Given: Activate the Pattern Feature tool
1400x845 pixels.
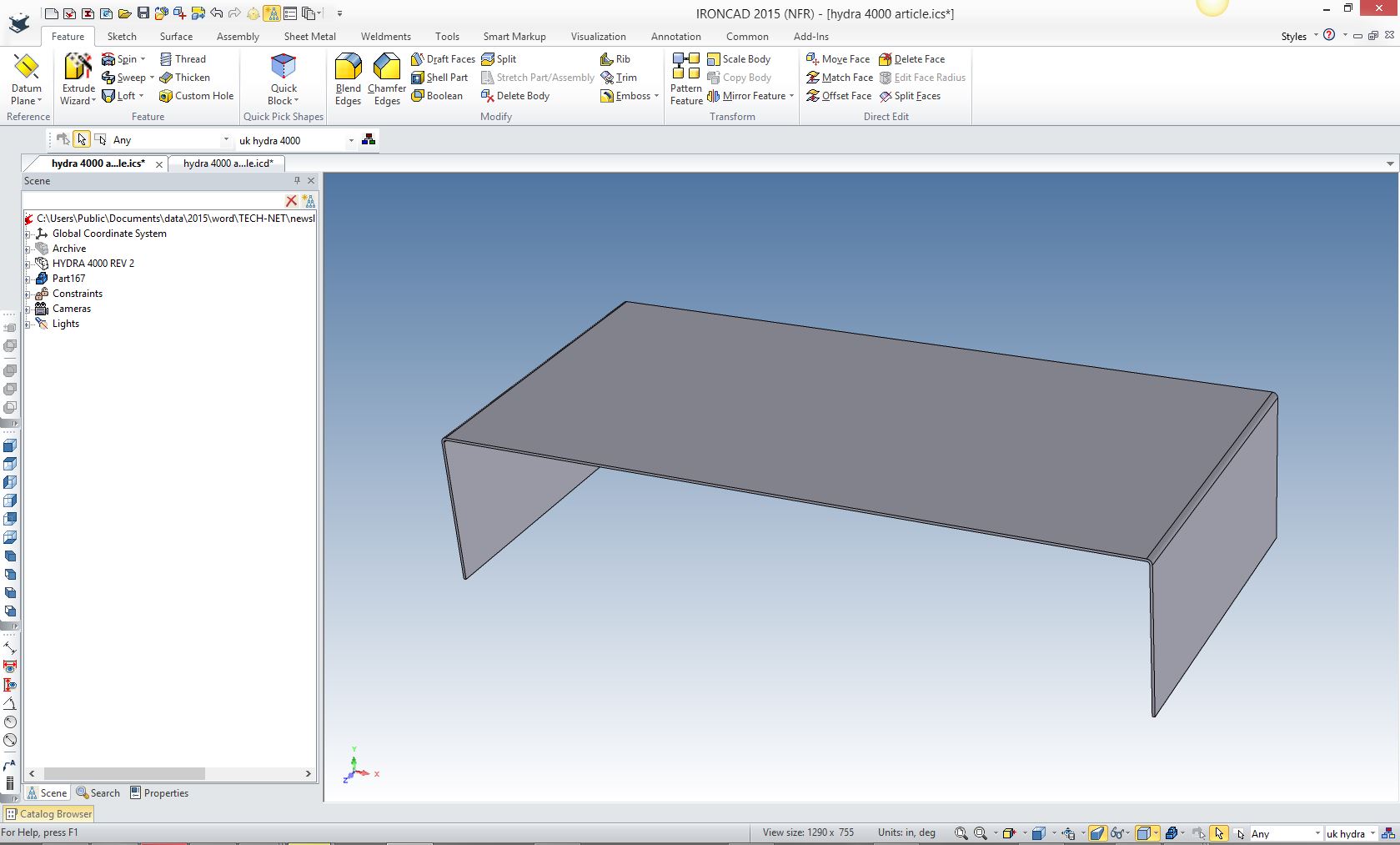Looking at the screenshot, I should point(686,79).
